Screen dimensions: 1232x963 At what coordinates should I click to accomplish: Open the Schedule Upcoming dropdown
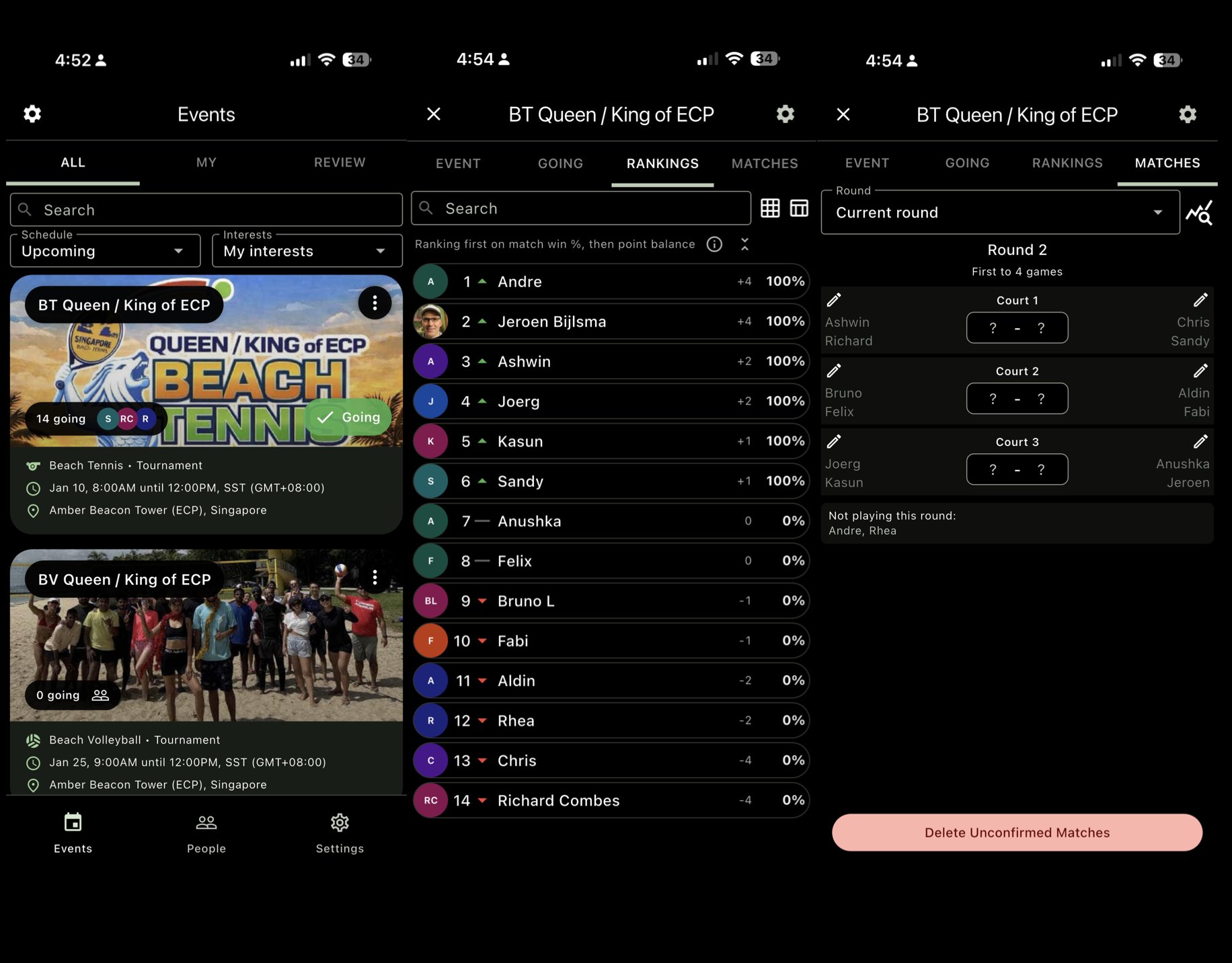coord(105,251)
